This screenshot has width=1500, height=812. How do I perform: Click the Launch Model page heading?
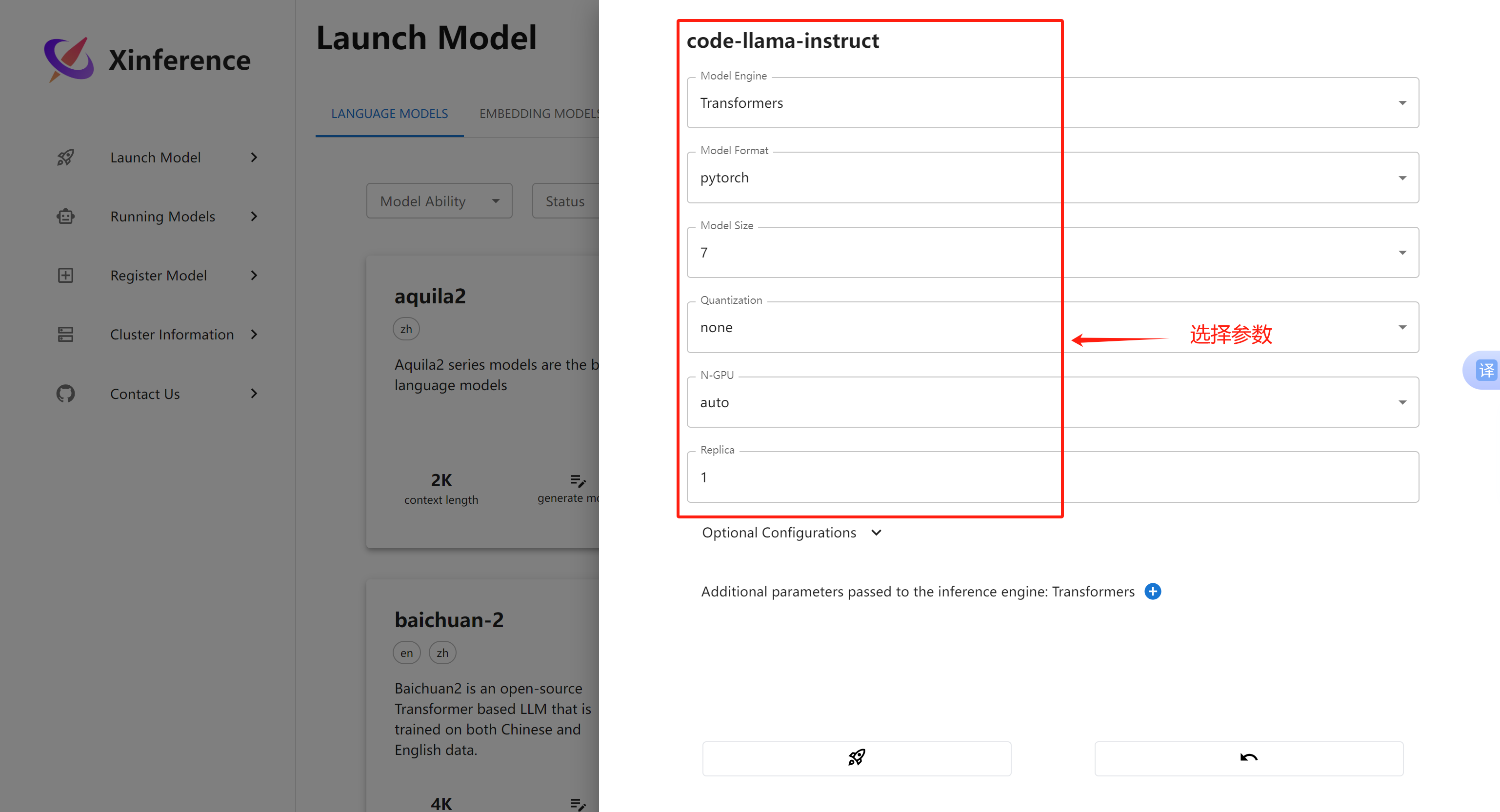pos(426,38)
